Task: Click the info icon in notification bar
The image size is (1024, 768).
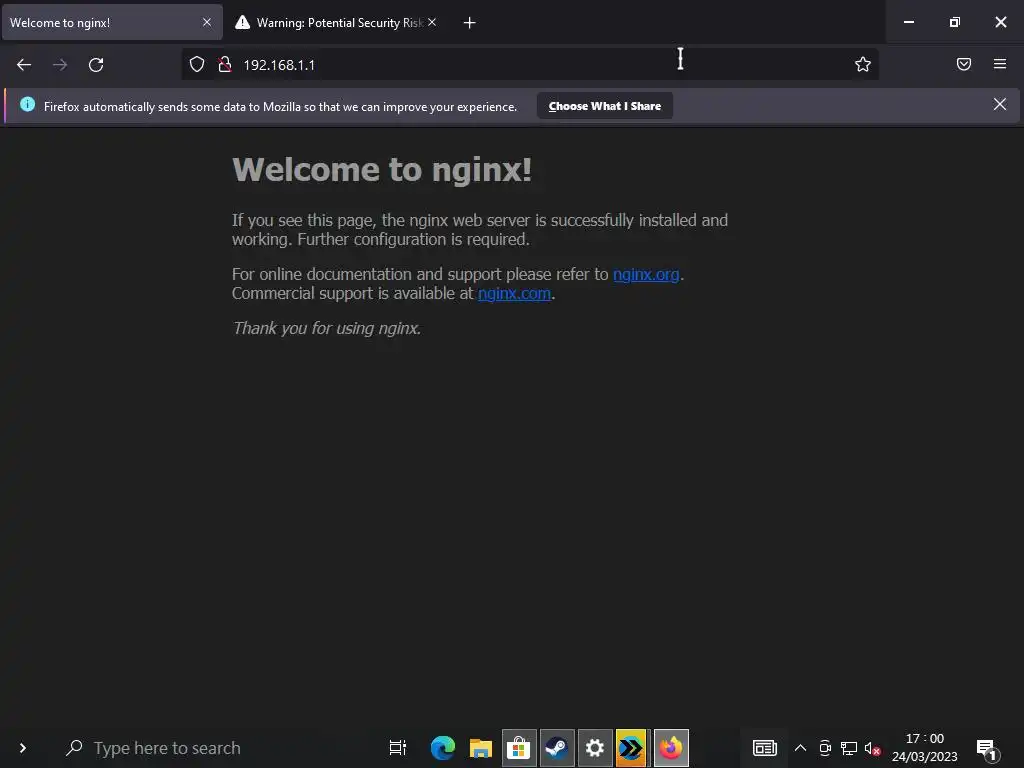Action: [27, 104]
